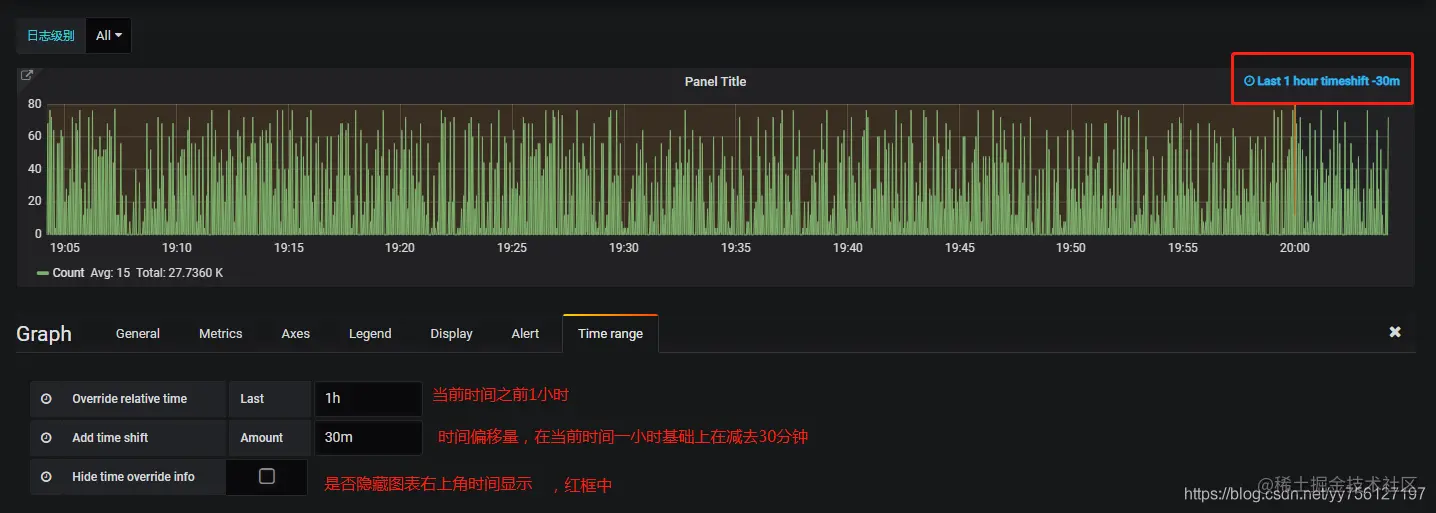Image resolution: width=1436 pixels, height=513 pixels.
Task: Click the 日志级别 variable label
Action: 51,35
